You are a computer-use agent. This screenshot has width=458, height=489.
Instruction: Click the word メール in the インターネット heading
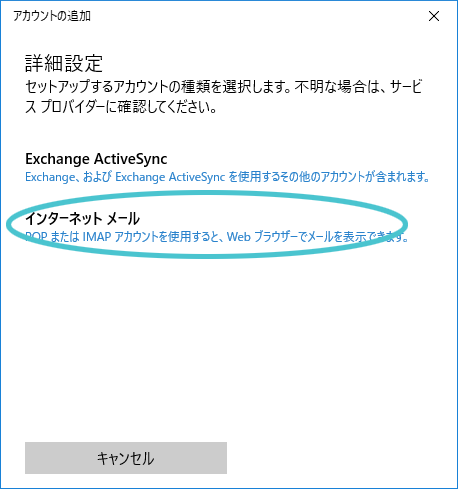coord(123,219)
